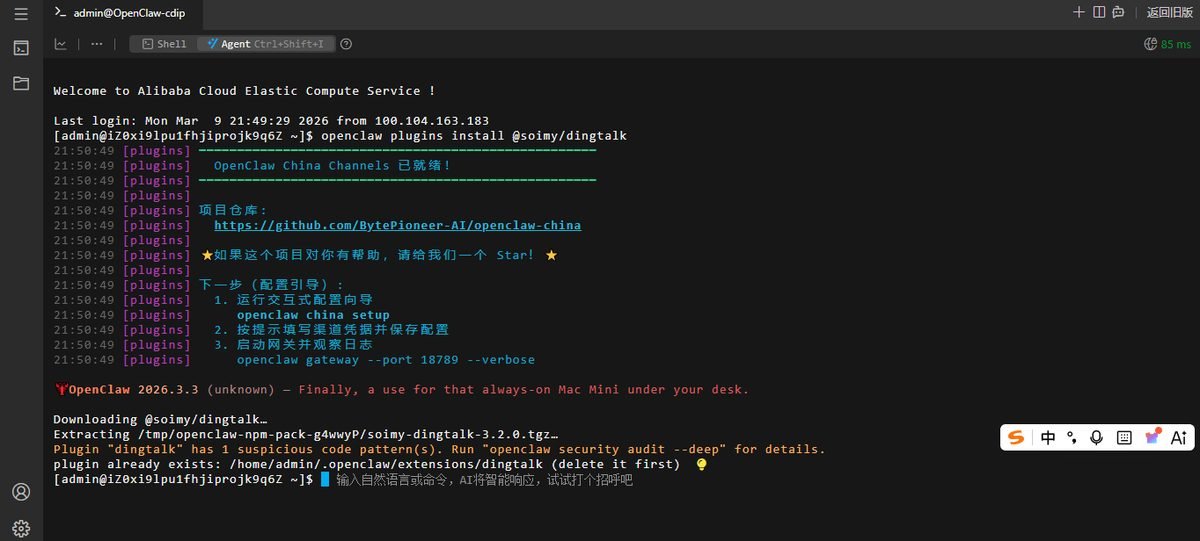Viewport: 1200px width, 541px height.
Task: Open the openclaw-china GitHub repository link
Action: [397, 225]
